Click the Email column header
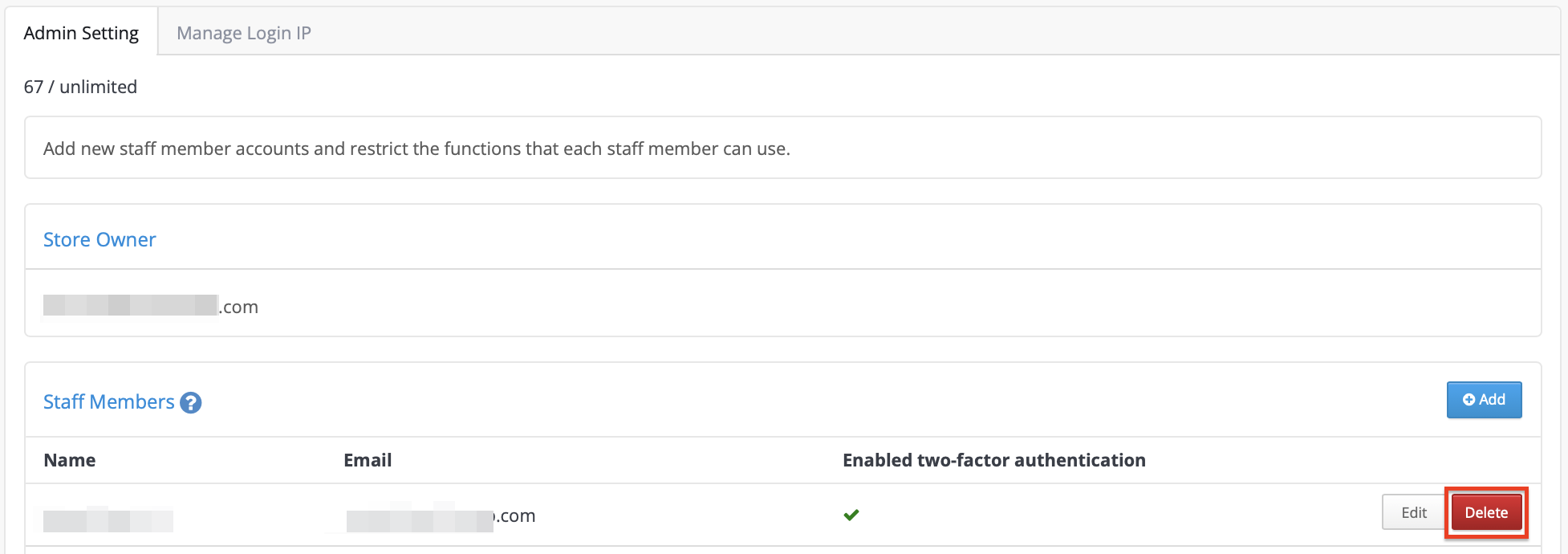The image size is (1568, 554). pos(368,460)
